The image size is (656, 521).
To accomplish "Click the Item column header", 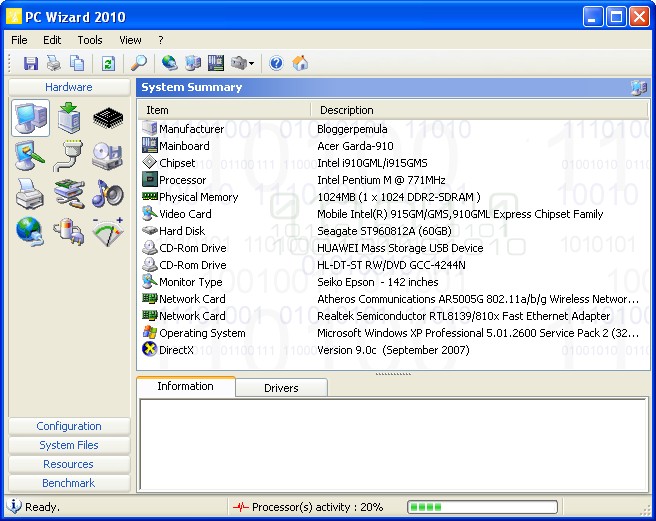I will click(224, 110).
